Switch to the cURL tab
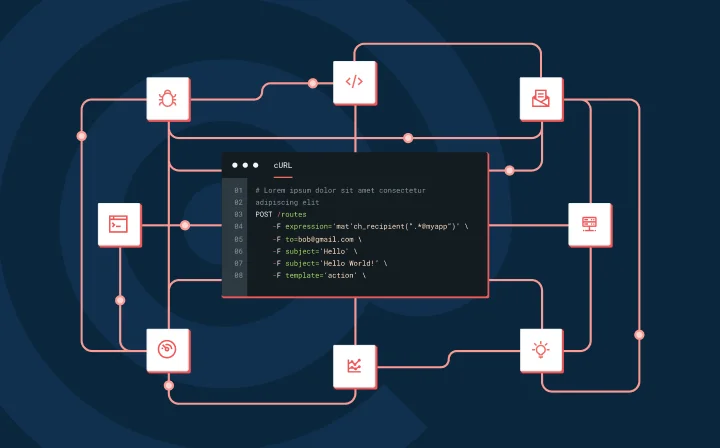Image resolution: width=720 pixels, height=448 pixels. tap(283, 166)
